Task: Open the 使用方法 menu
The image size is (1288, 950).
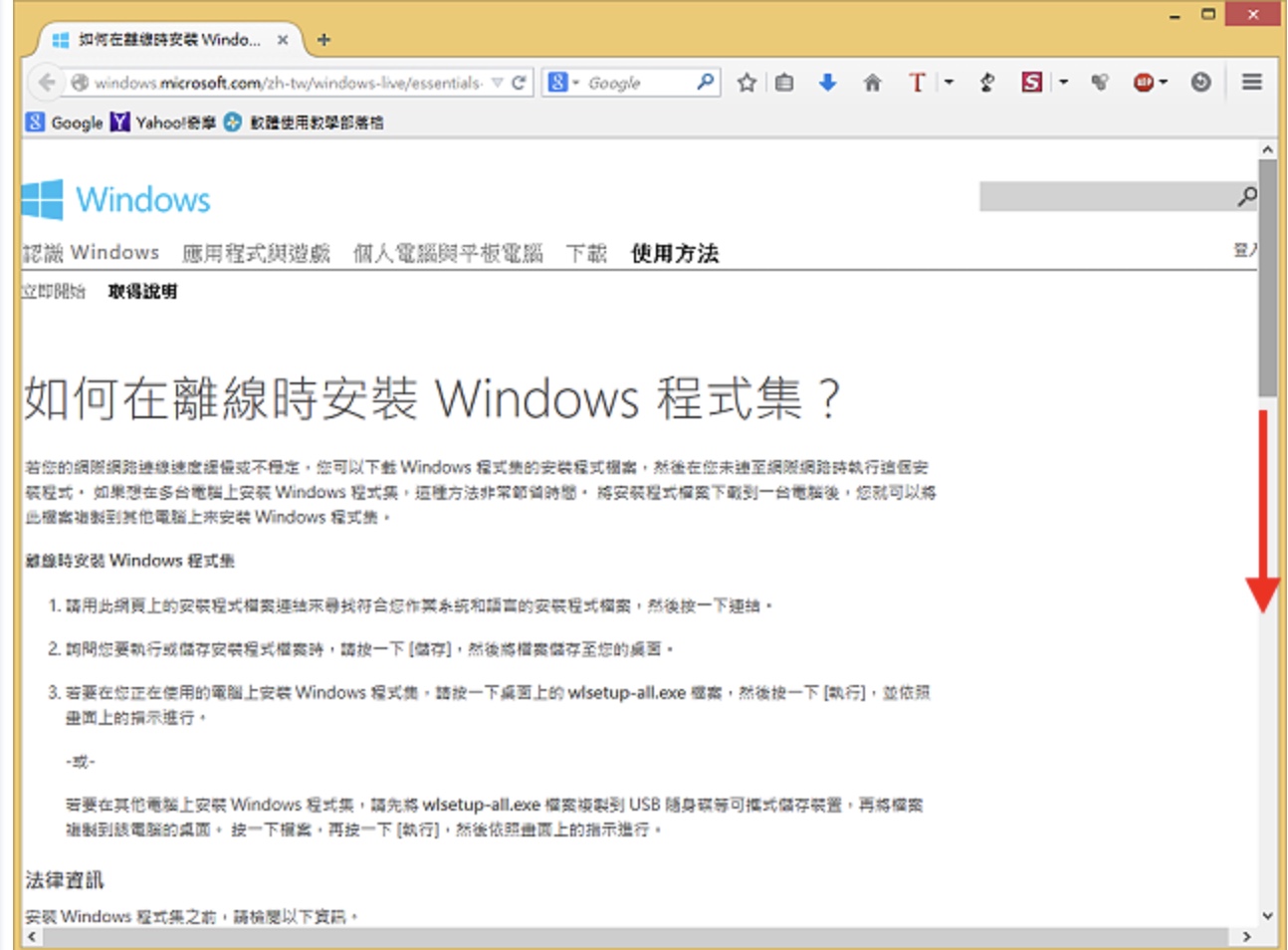Action: 675,253
